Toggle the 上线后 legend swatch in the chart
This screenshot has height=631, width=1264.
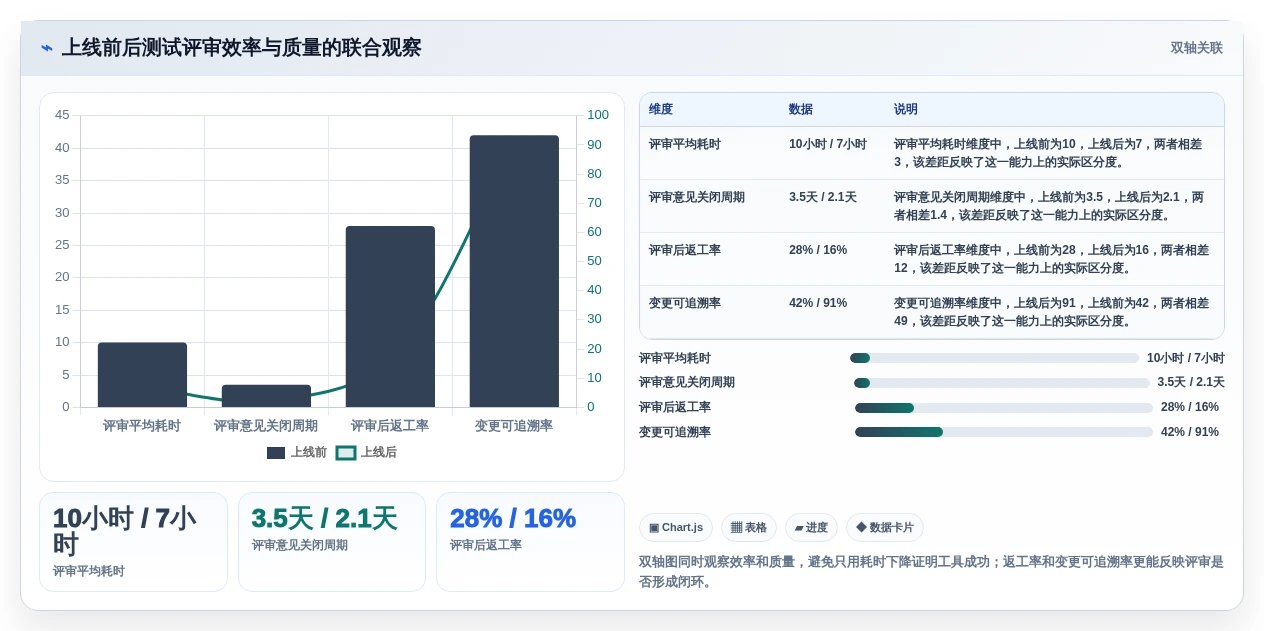[346, 453]
